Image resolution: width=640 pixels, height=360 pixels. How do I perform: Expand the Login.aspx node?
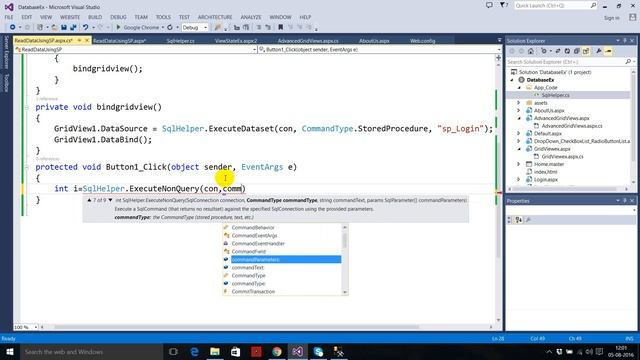[x=519, y=180]
